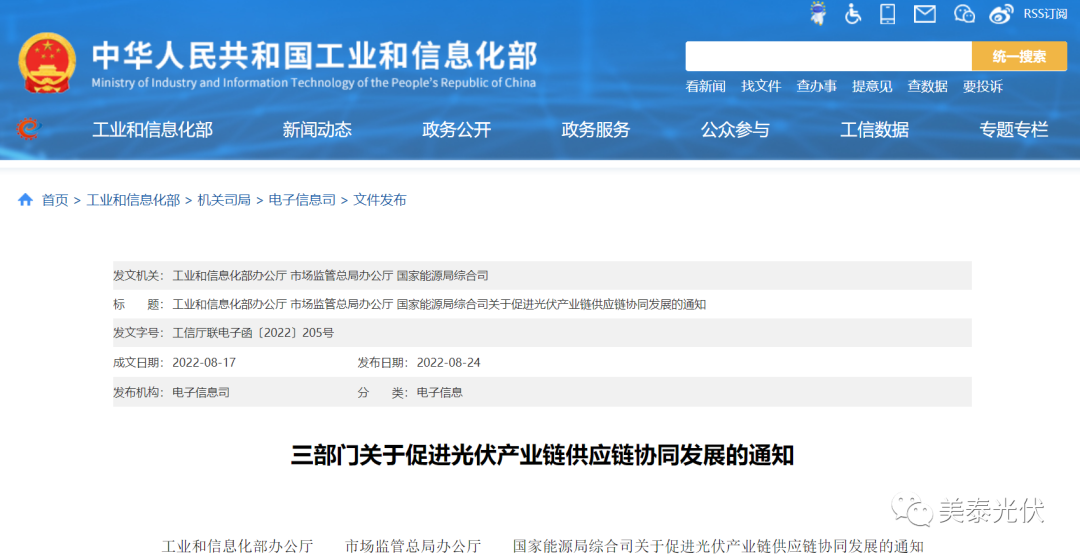
Task: Go to 首页 in the breadcrumb
Action: (55, 200)
